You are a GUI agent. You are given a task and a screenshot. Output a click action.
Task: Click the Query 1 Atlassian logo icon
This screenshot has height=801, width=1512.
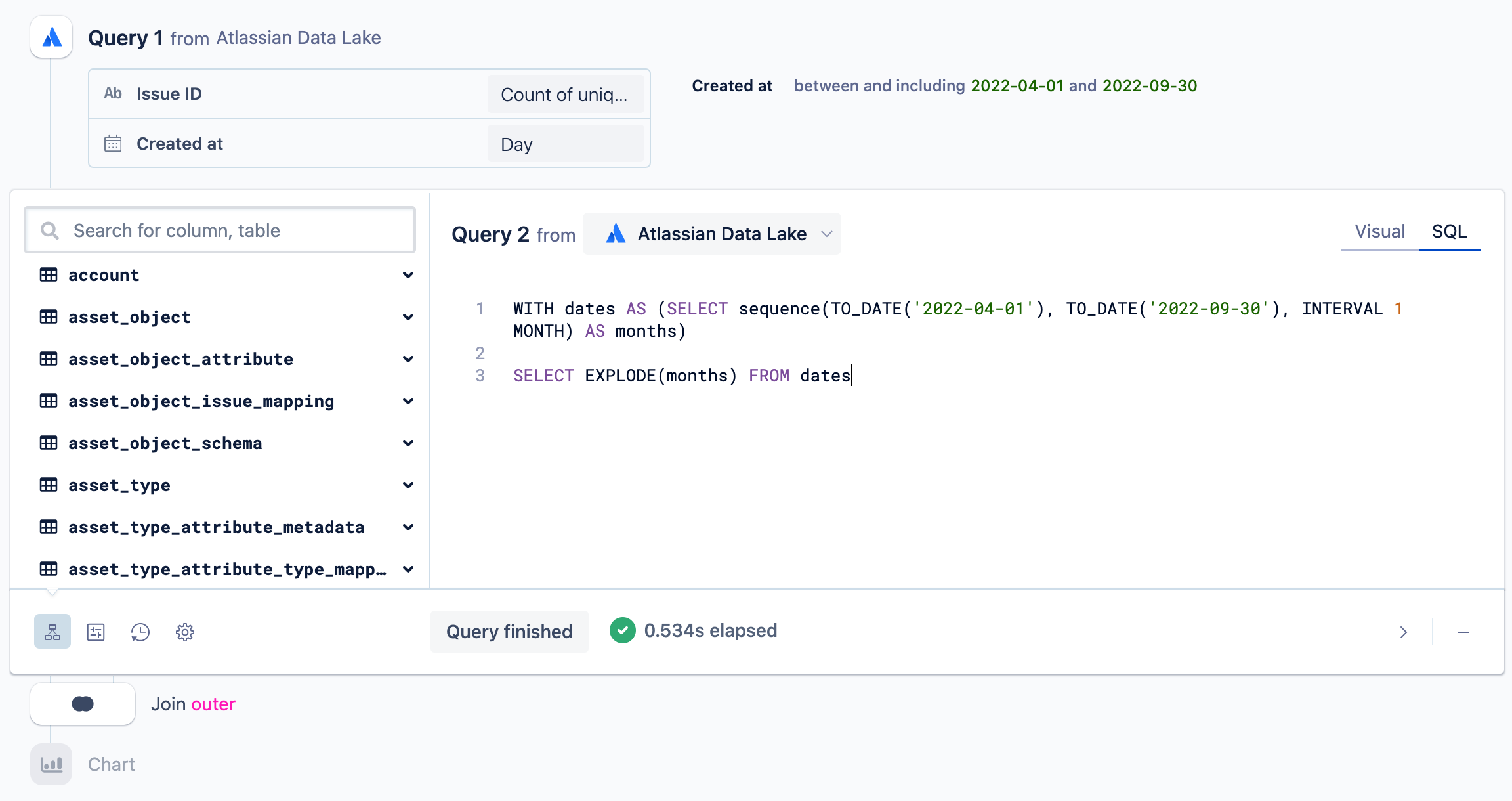[x=51, y=37]
